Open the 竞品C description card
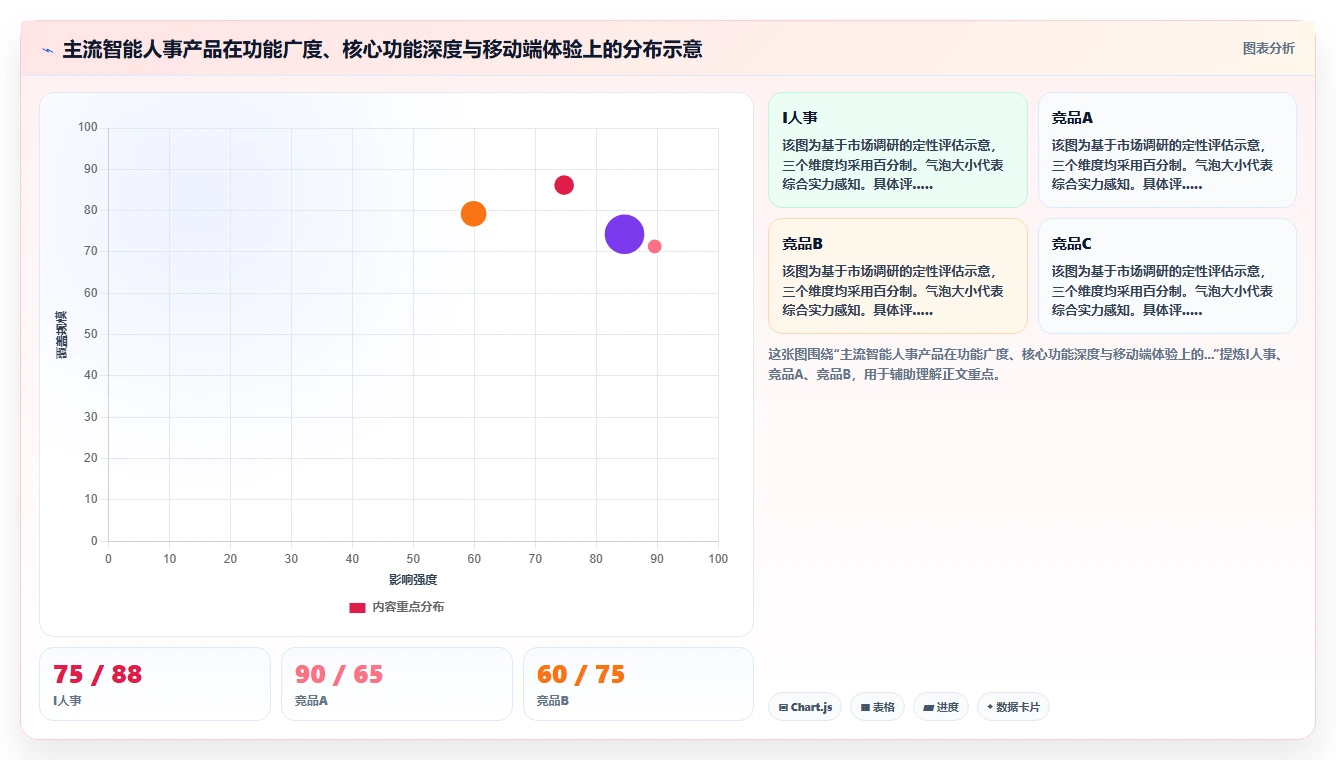The height and width of the screenshot is (760, 1336). point(1167,276)
